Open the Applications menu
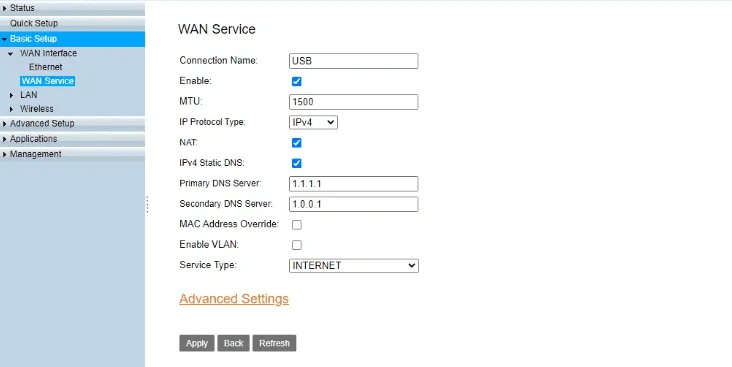 click(x=34, y=139)
